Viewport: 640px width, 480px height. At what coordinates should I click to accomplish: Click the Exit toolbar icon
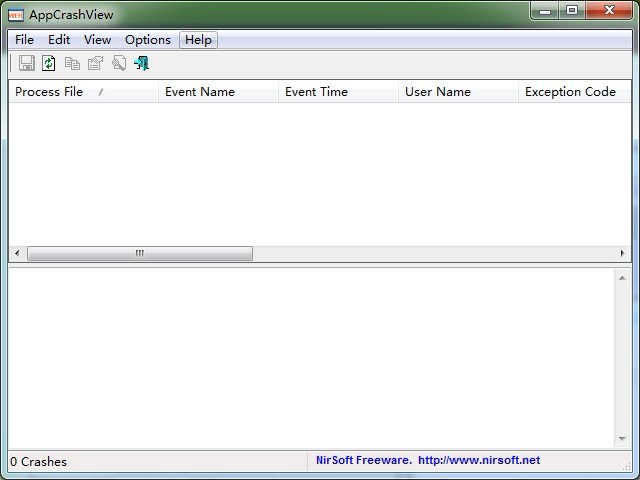tap(141, 63)
